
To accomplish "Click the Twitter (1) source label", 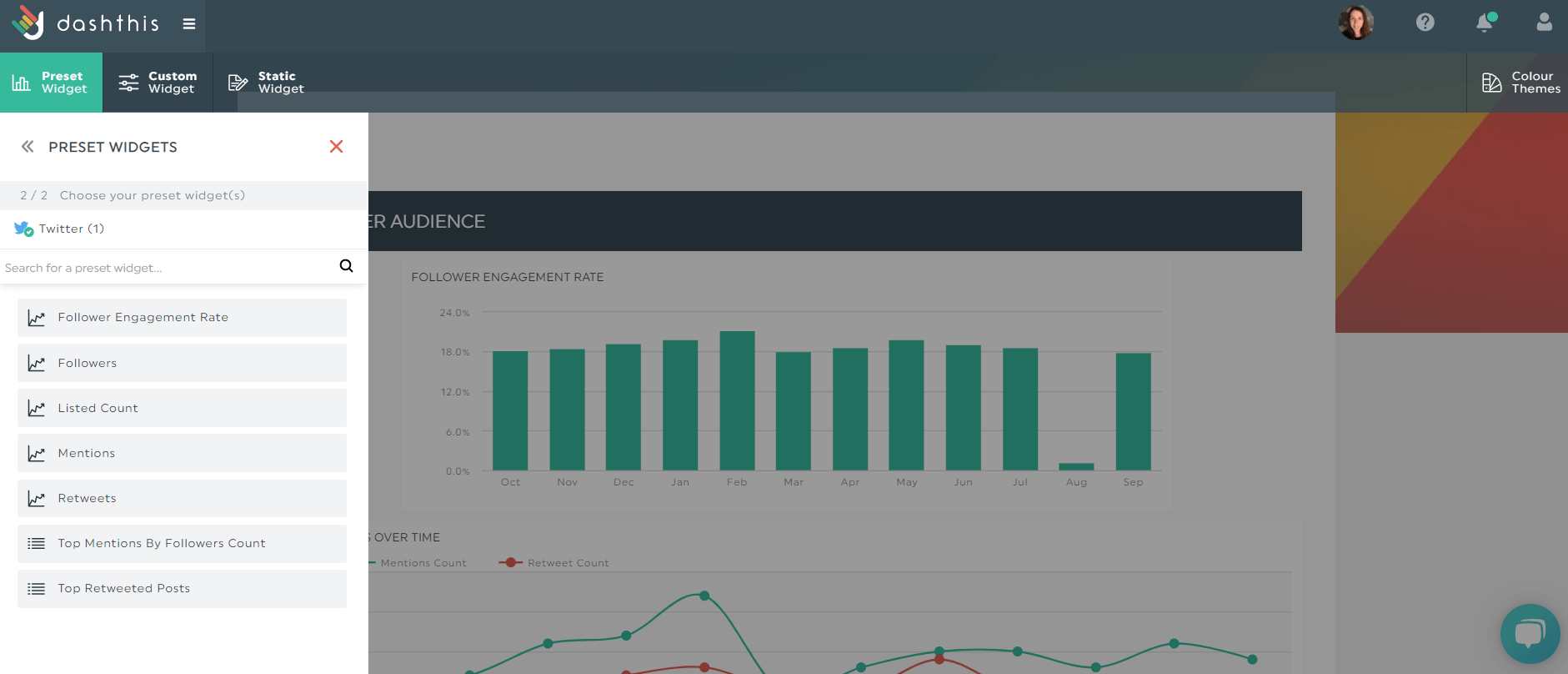I will pyautogui.click(x=72, y=229).
